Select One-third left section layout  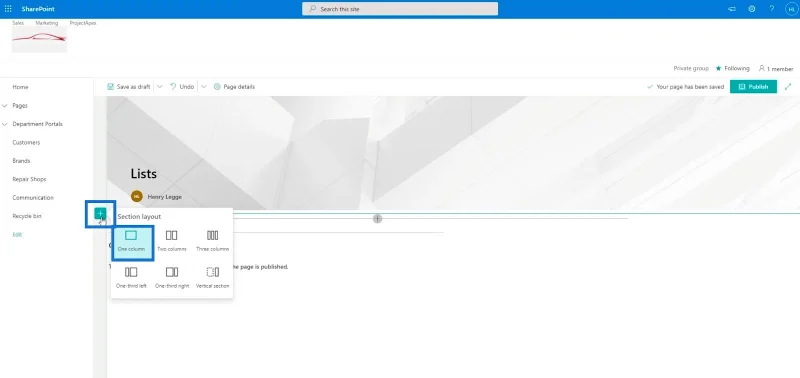click(x=131, y=278)
